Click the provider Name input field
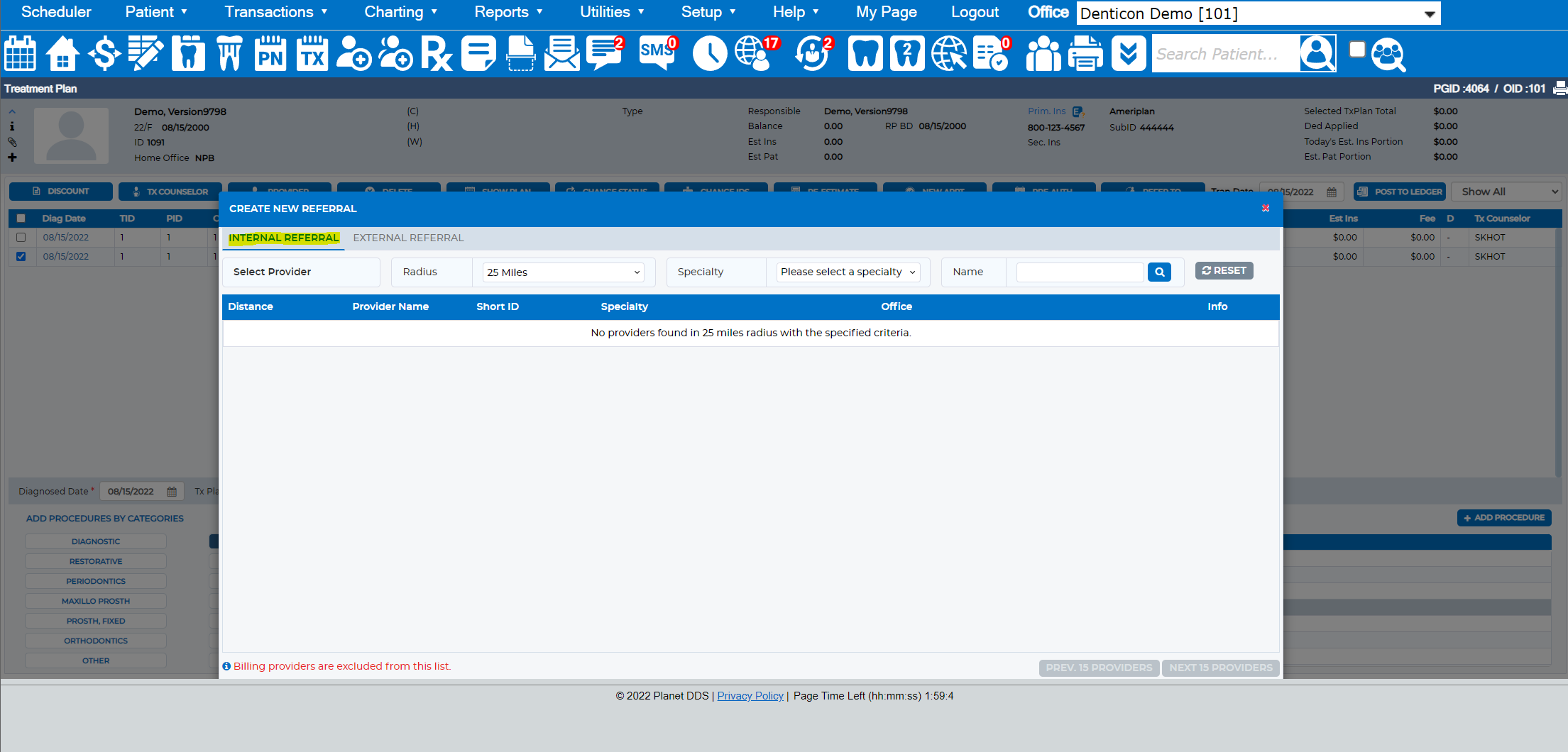This screenshot has height=752, width=1568. click(1080, 272)
